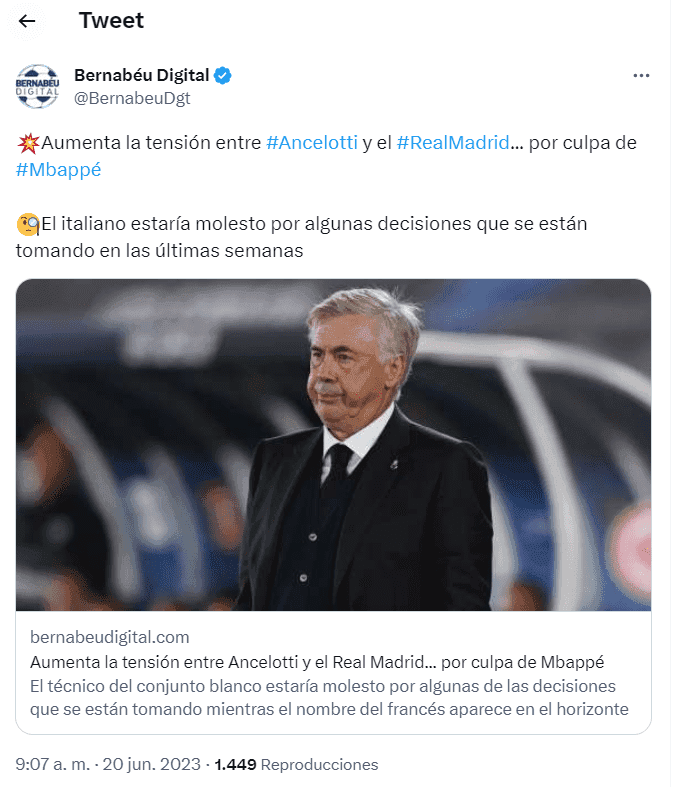Click the tweet body text about el italiano
The image size is (674, 787).
coord(301,237)
